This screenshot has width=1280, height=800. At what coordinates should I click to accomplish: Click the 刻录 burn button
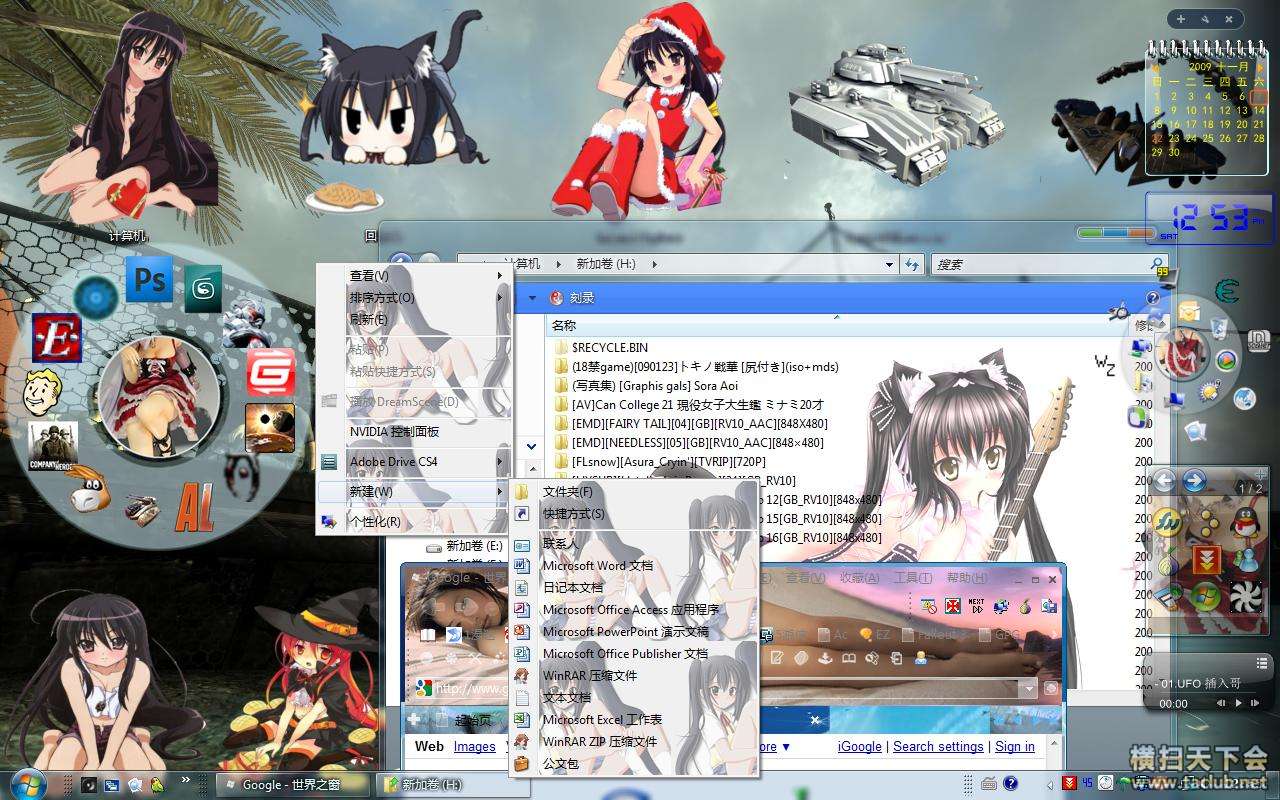(x=572, y=297)
